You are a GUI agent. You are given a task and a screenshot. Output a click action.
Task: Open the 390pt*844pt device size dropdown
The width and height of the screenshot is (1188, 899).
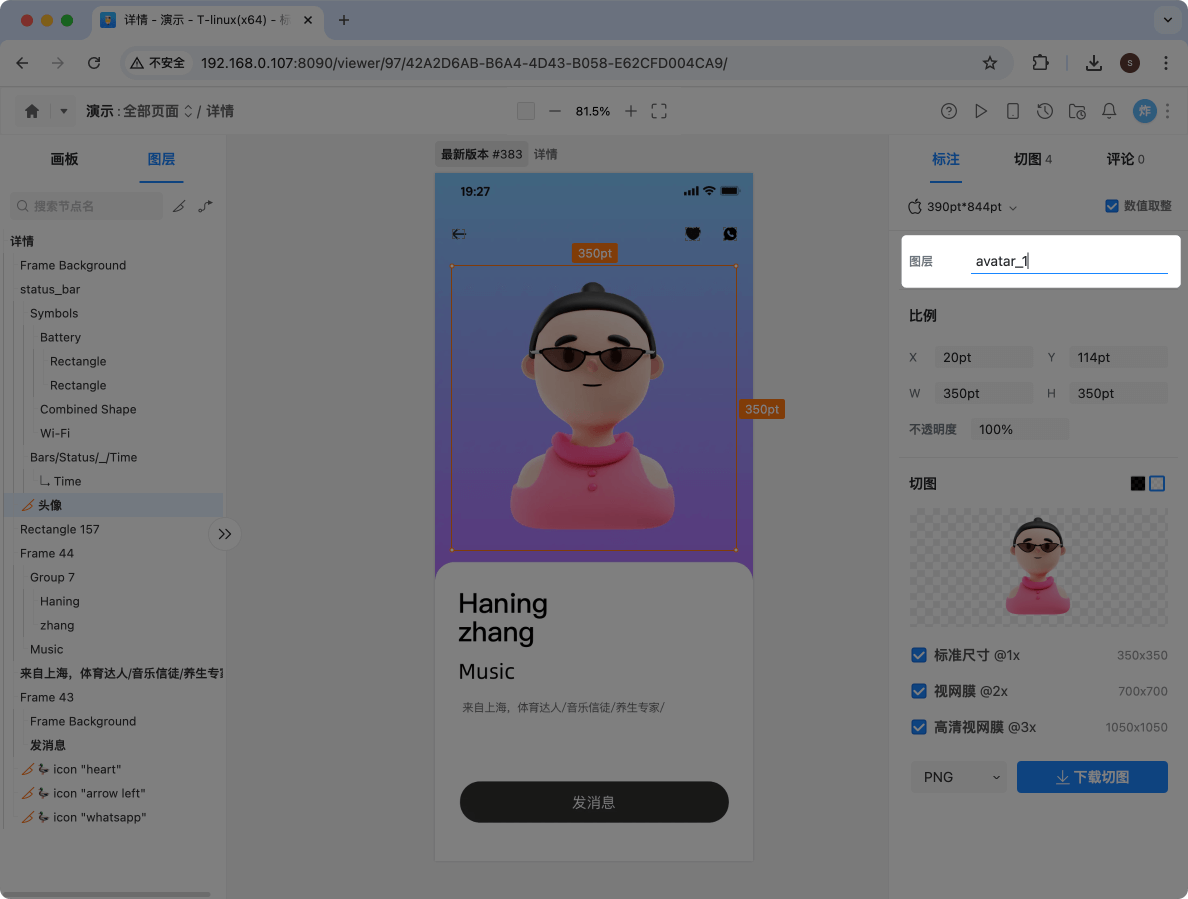(963, 207)
